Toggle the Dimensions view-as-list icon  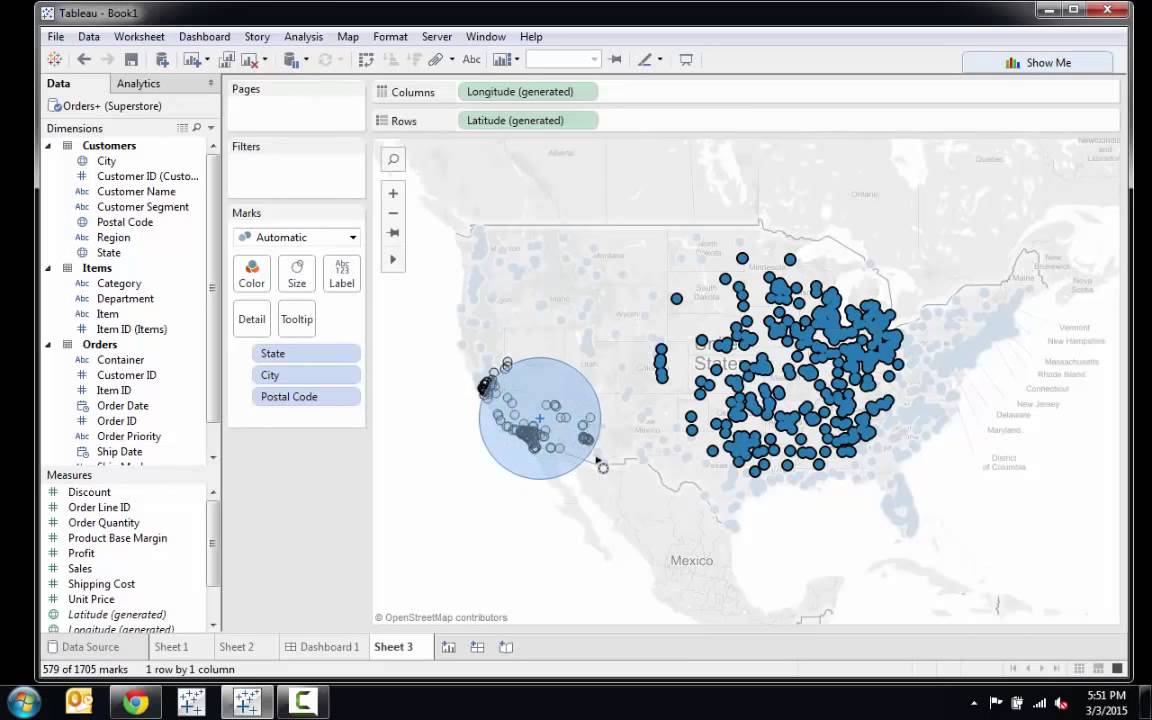(x=182, y=128)
